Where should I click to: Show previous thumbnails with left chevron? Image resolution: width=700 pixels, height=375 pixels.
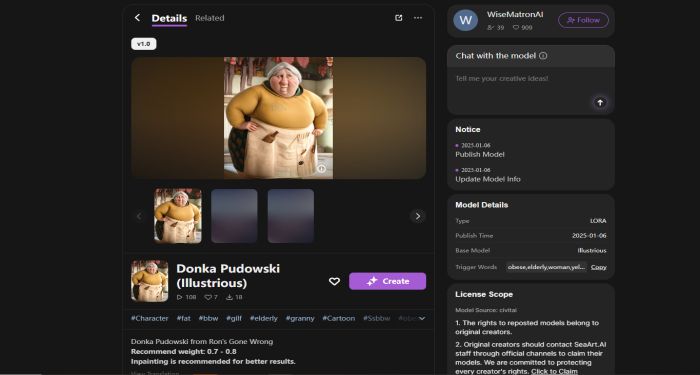[x=139, y=216]
